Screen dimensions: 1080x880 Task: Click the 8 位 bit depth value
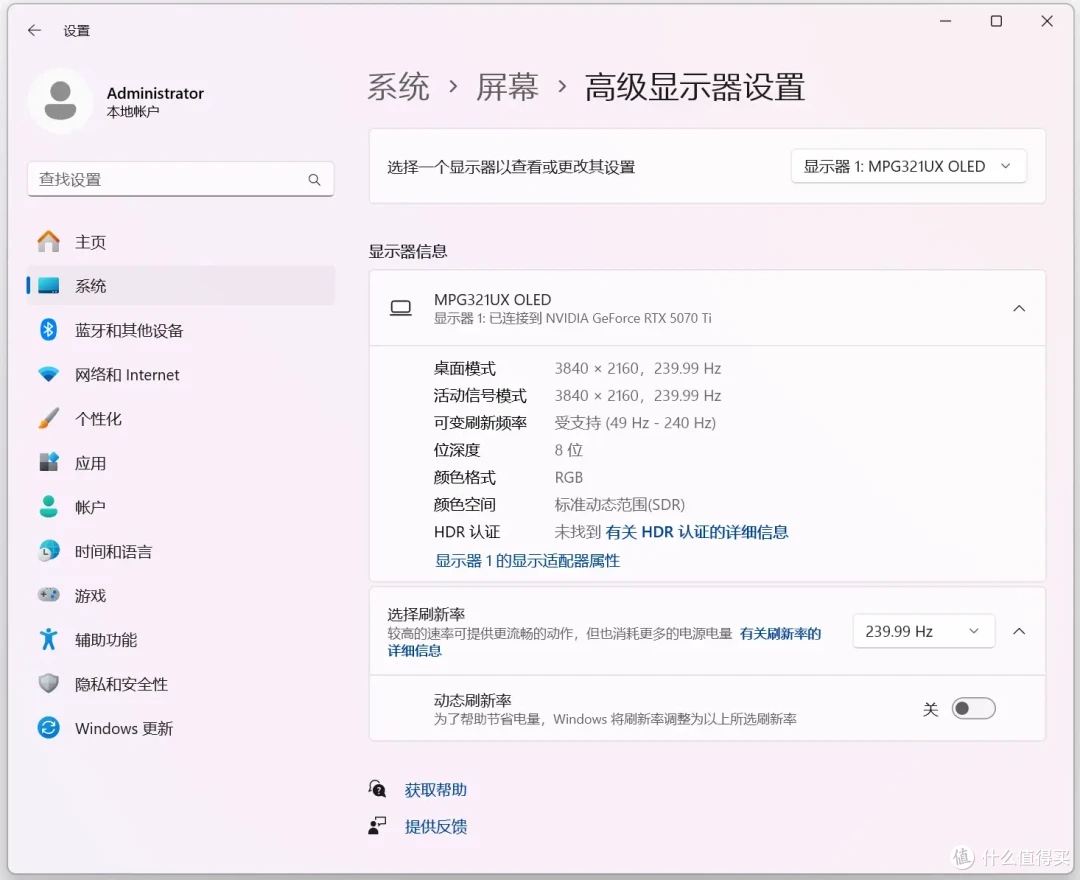(x=568, y=450)
